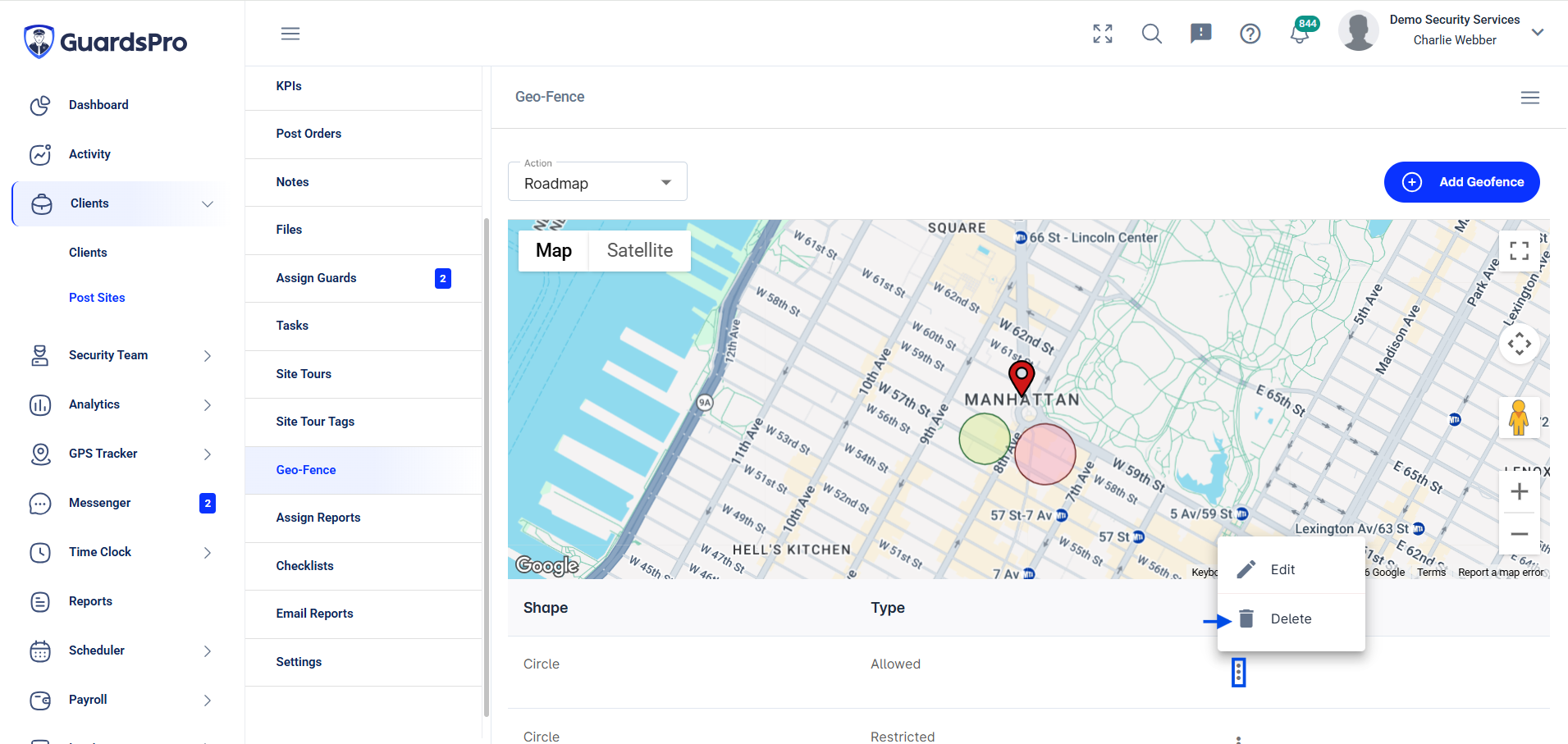Click the red restricted geofence circle
This screenshot has width=1568, height=744.
point(1046,455)
